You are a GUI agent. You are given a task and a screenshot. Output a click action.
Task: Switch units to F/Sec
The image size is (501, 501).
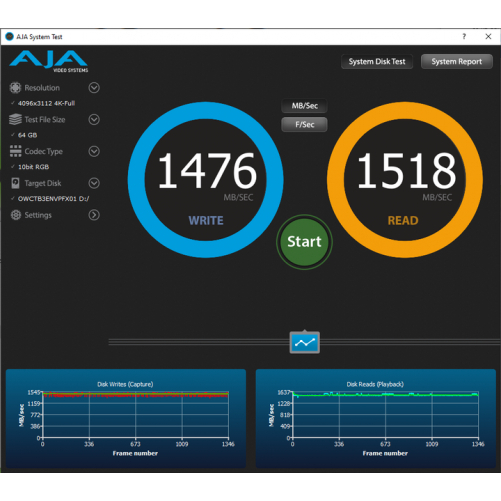pos(304,125)
